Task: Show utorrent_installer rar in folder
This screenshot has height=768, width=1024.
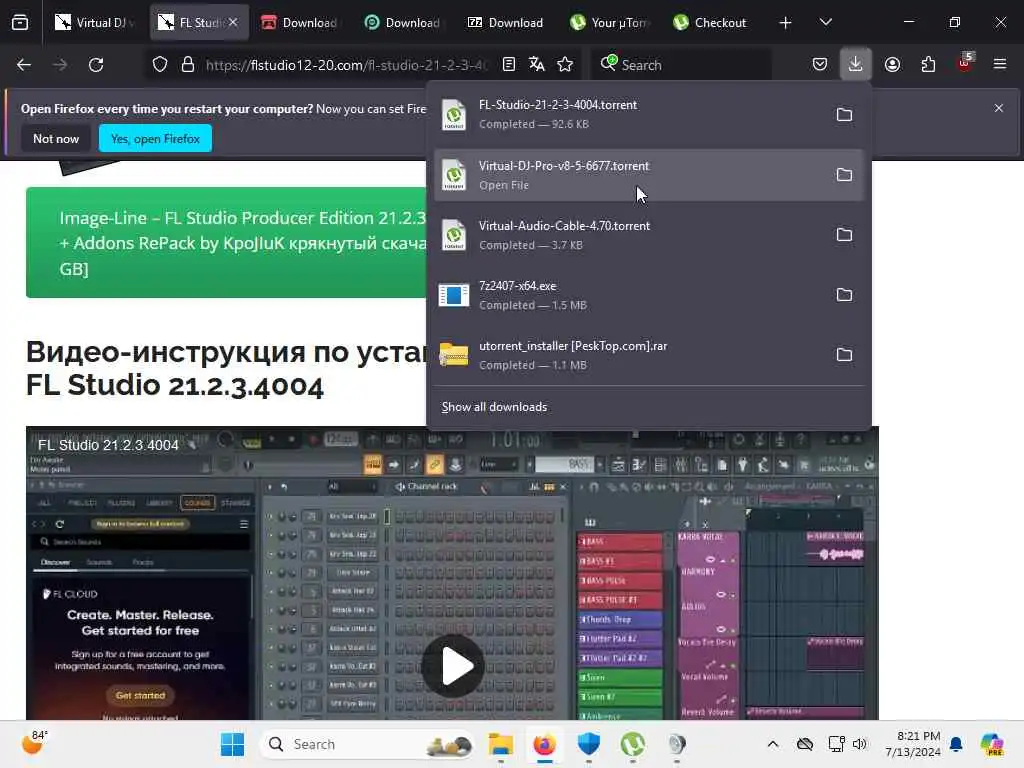Action: pos(844,355)
